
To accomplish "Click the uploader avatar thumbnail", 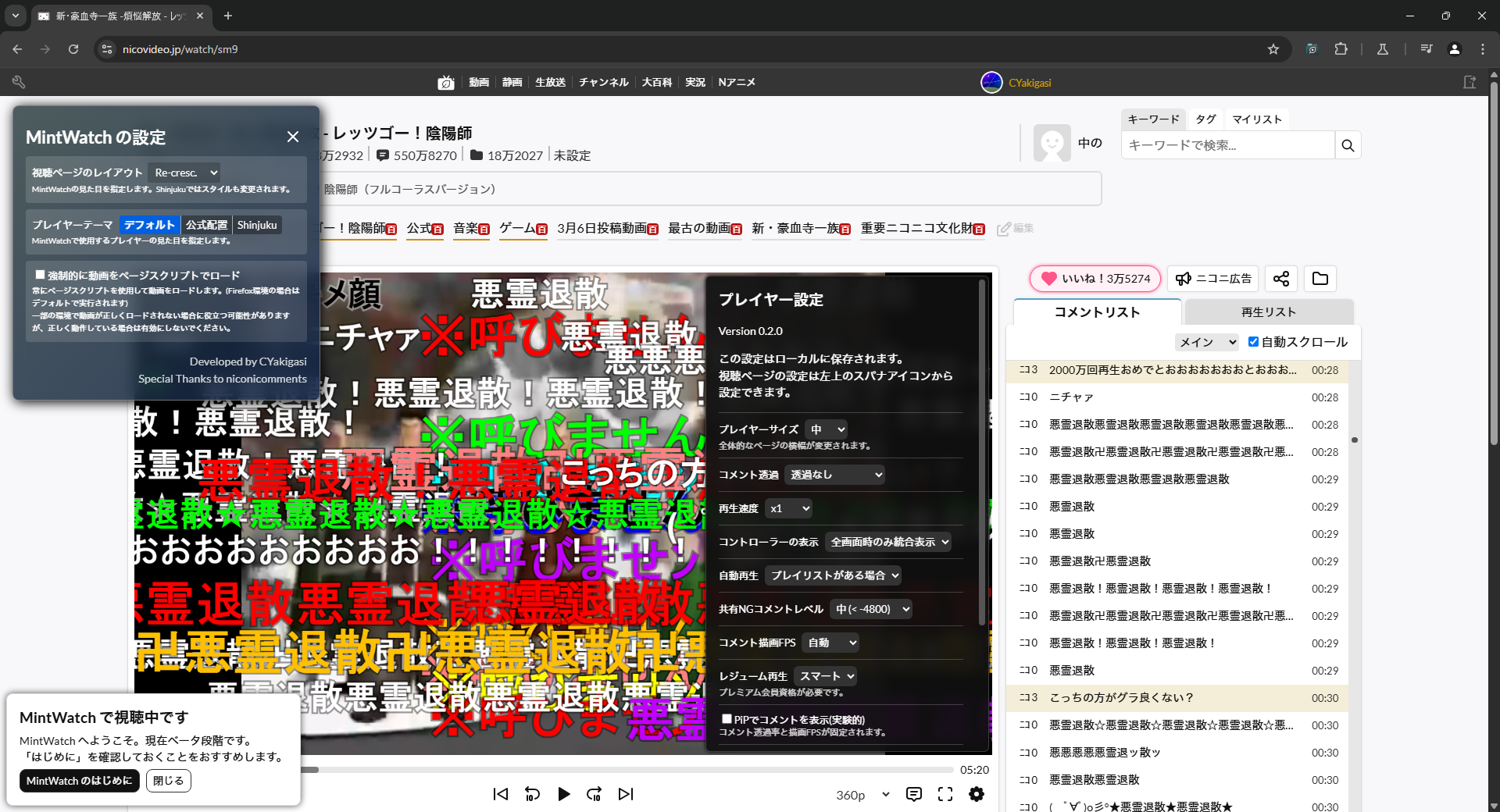I will click(1052, 143).
